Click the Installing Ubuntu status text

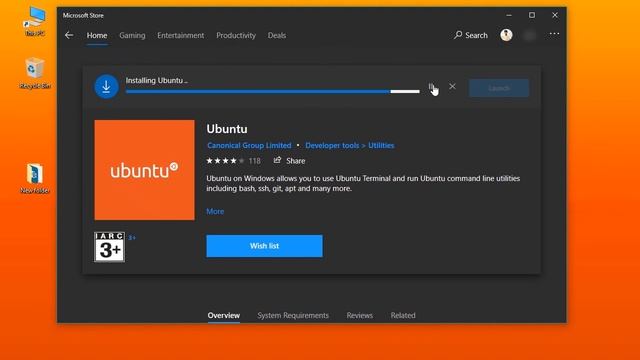pos(157,80)
